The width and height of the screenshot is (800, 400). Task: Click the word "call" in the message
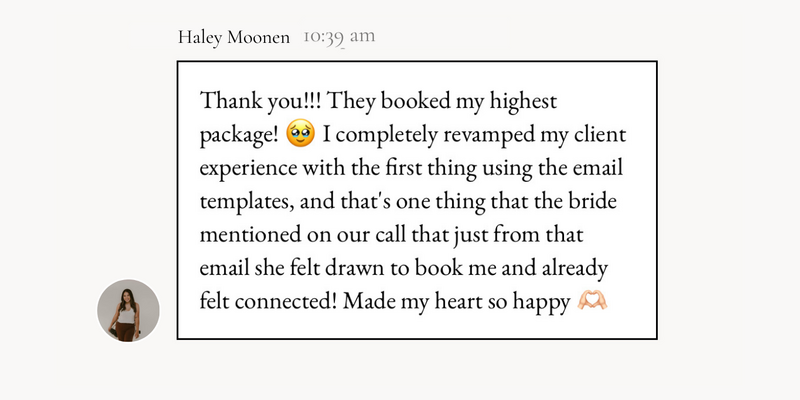385,235
